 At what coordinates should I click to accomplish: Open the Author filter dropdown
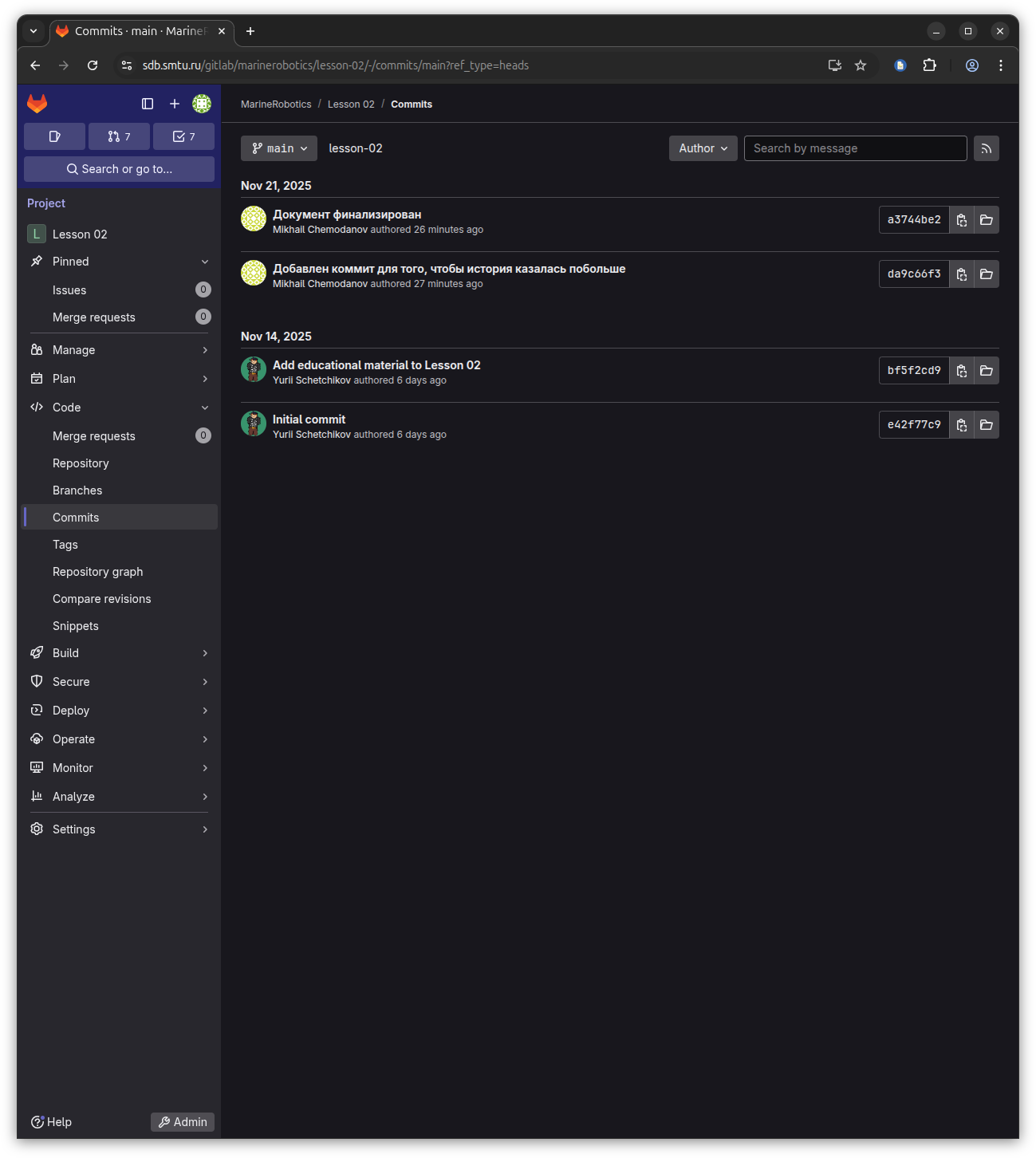[x=702, y=148]
